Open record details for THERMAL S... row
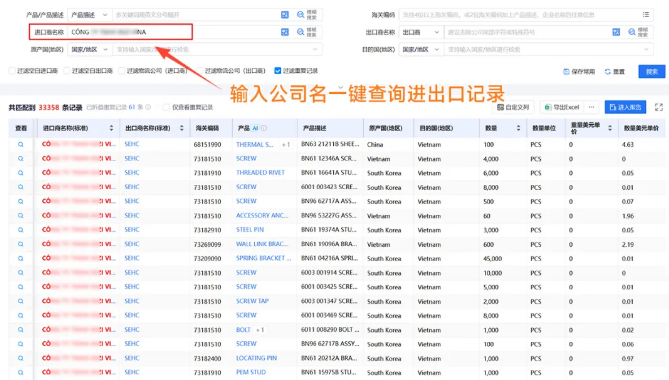Image resolution: width=669 pixels, height=380 pixels. click(x=20, y=145)
